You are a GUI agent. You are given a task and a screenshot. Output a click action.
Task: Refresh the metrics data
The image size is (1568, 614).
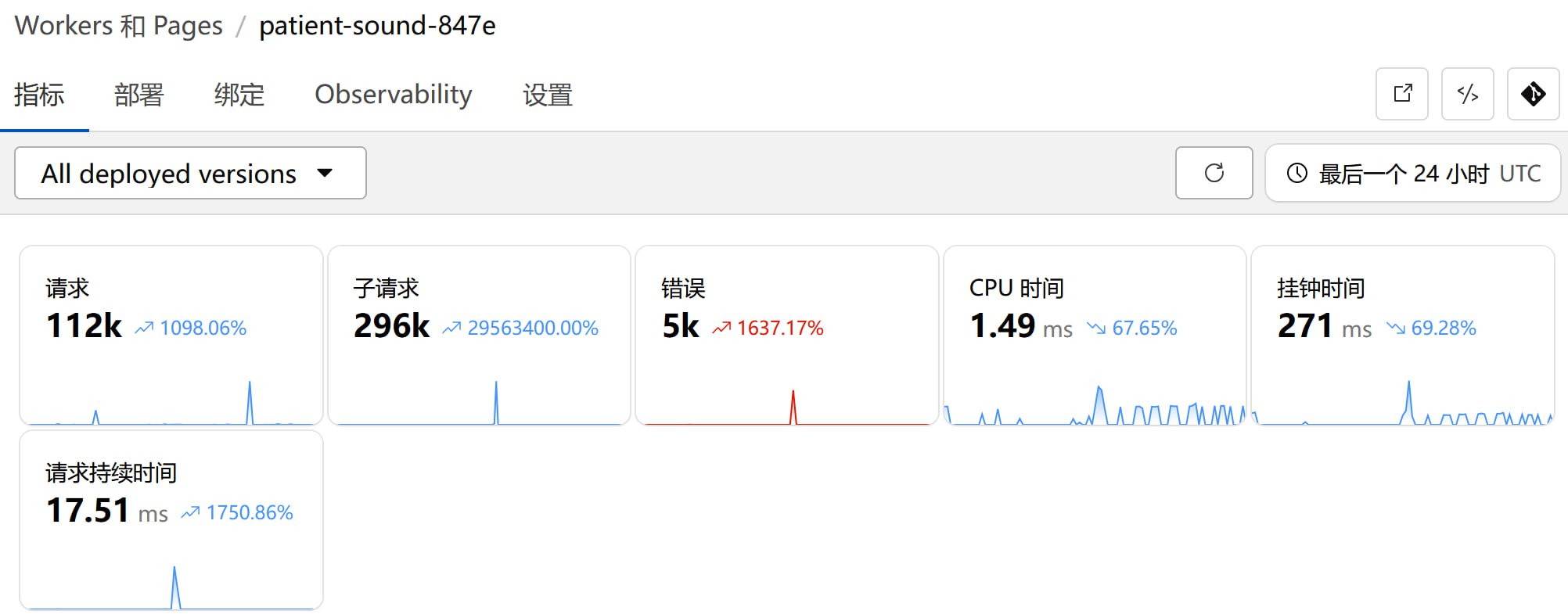[1214, 173]
